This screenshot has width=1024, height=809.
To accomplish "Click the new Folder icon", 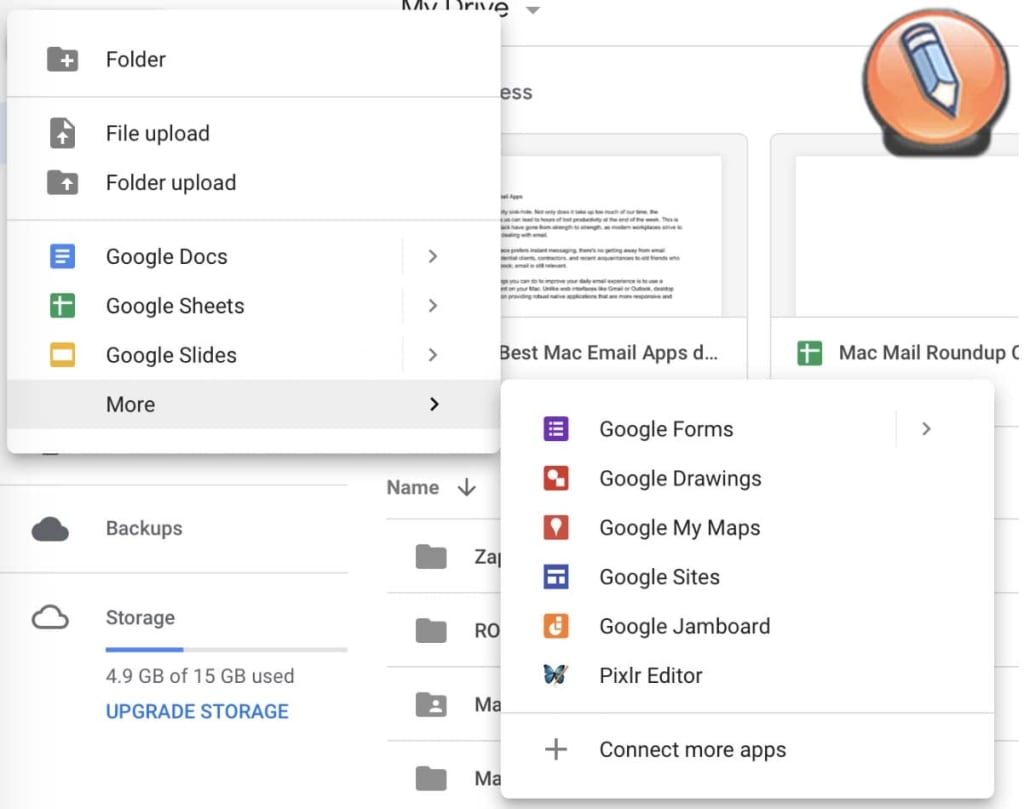I will coord(62,59).
